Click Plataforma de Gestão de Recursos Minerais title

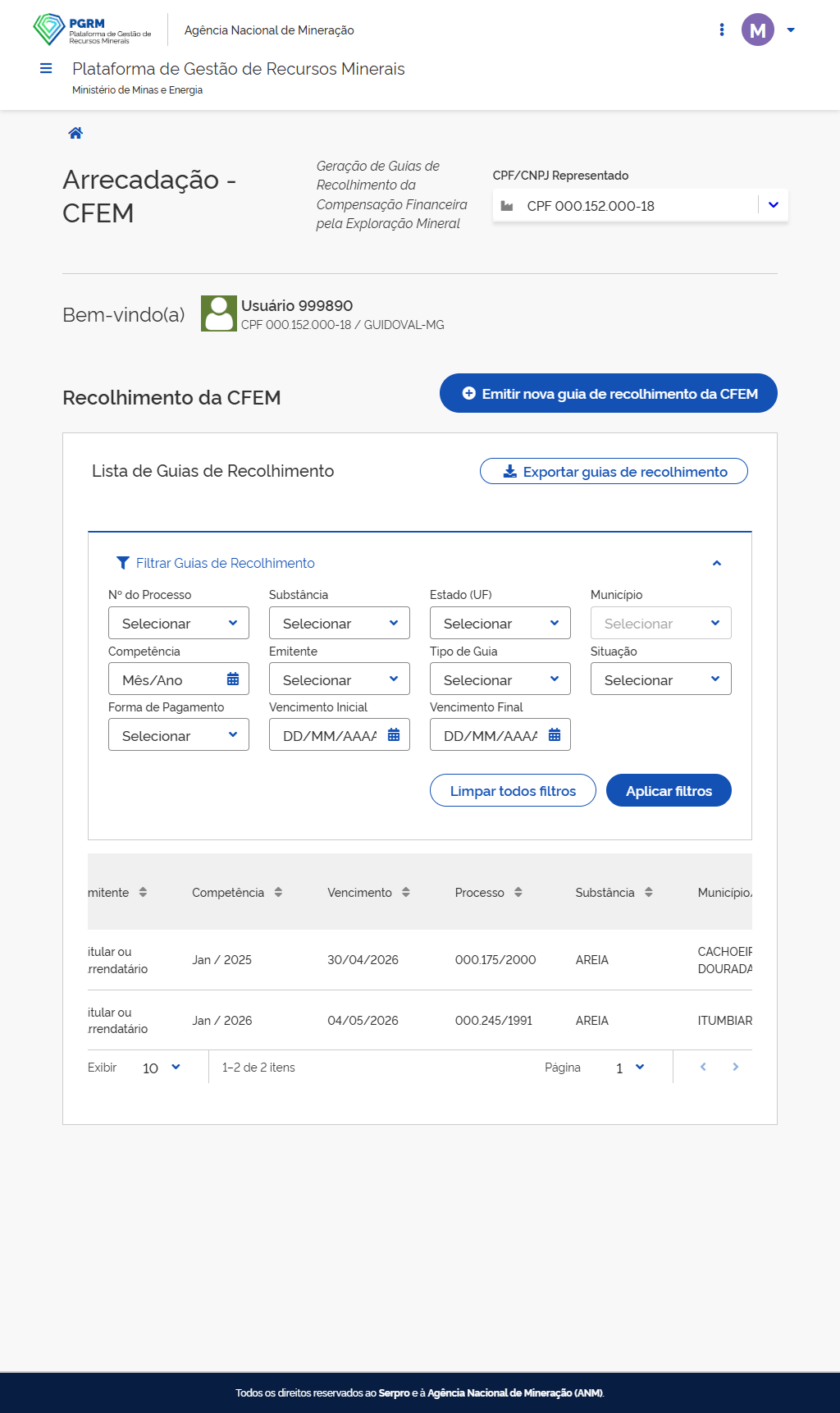point(239,69)
